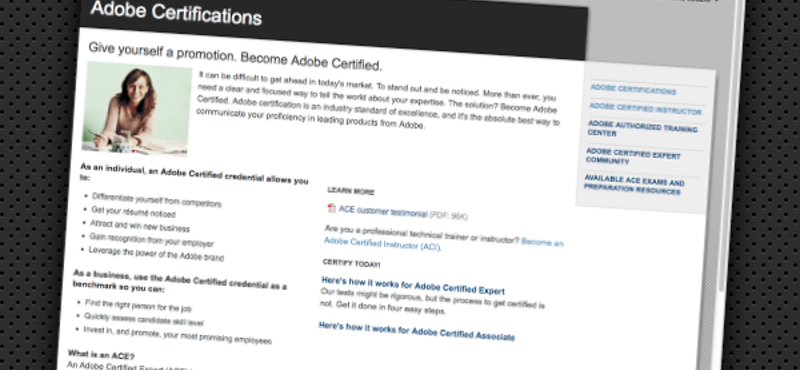Click 'Attract and win new business' bullet

coord(139,226)
